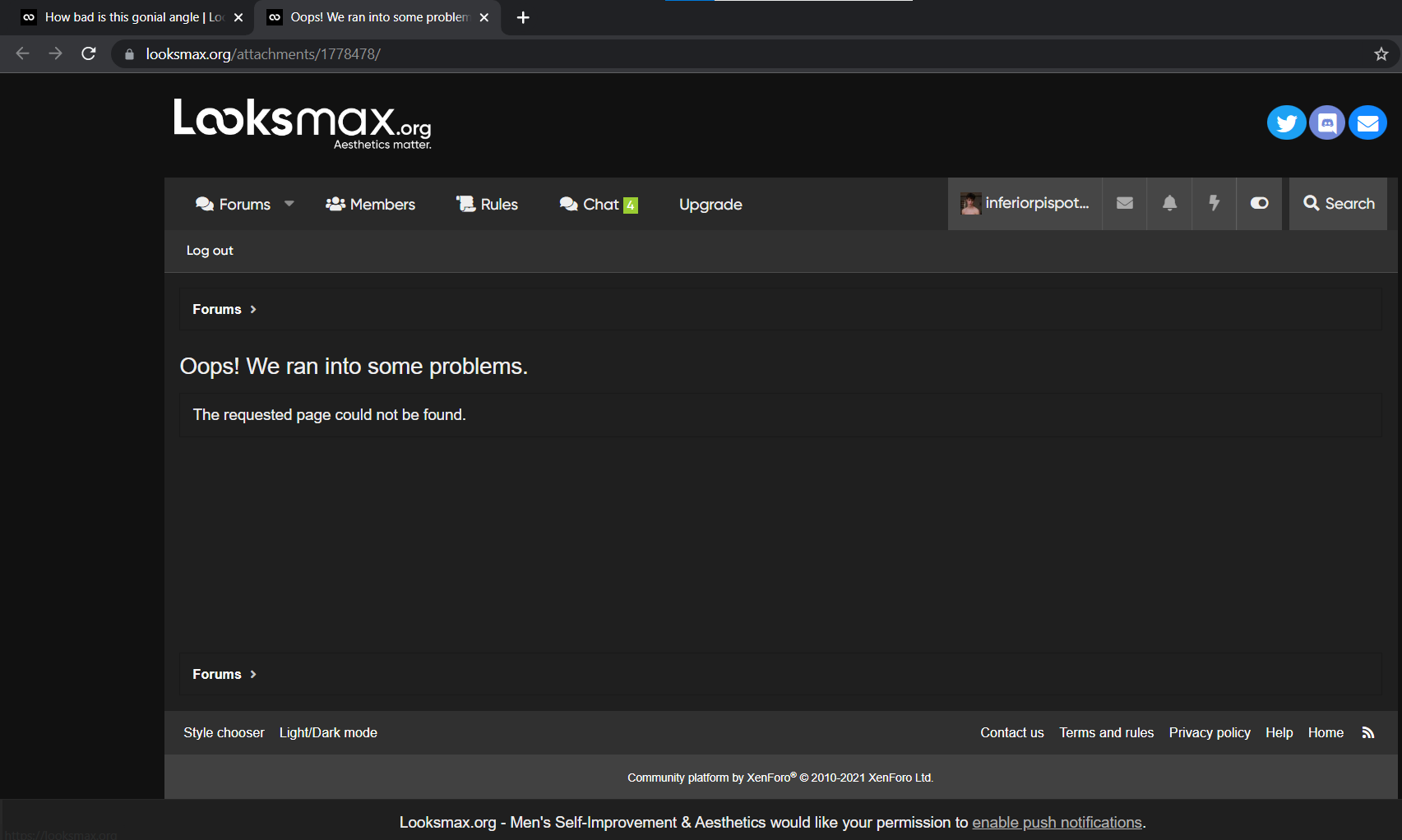Click the user avatar thumbnail in navbar
1402x840 pixels.
(x=971, y=204)
